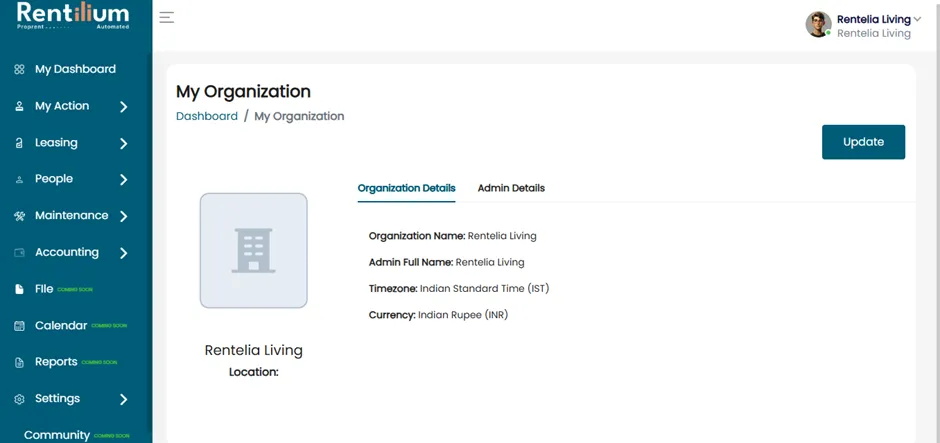The image size is (940, 443).
Task: Click the Settings gear icon
Action: pyautogui.click(x=19, y=399)
